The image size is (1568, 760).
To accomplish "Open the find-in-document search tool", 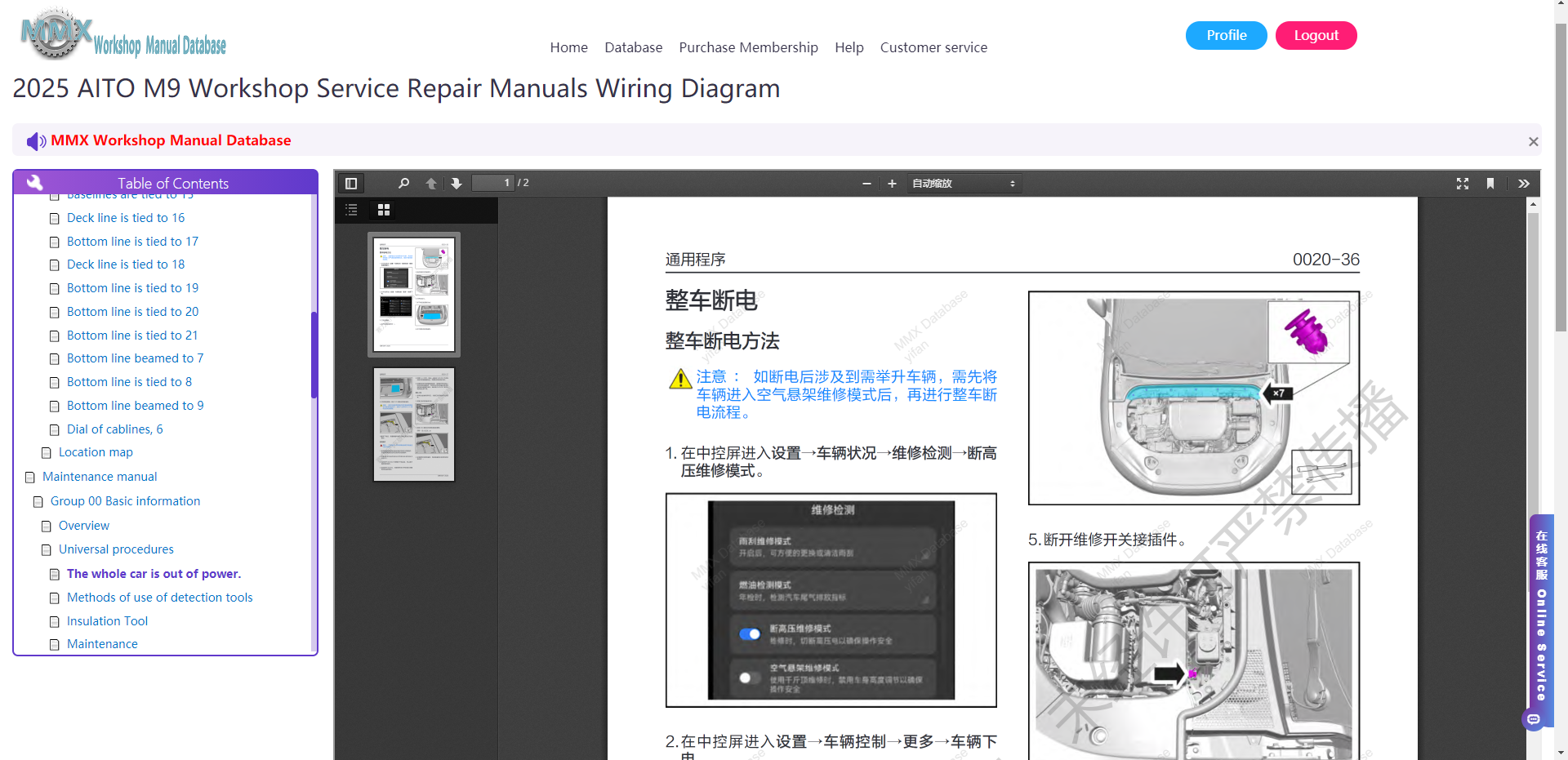I will [403, 184].
